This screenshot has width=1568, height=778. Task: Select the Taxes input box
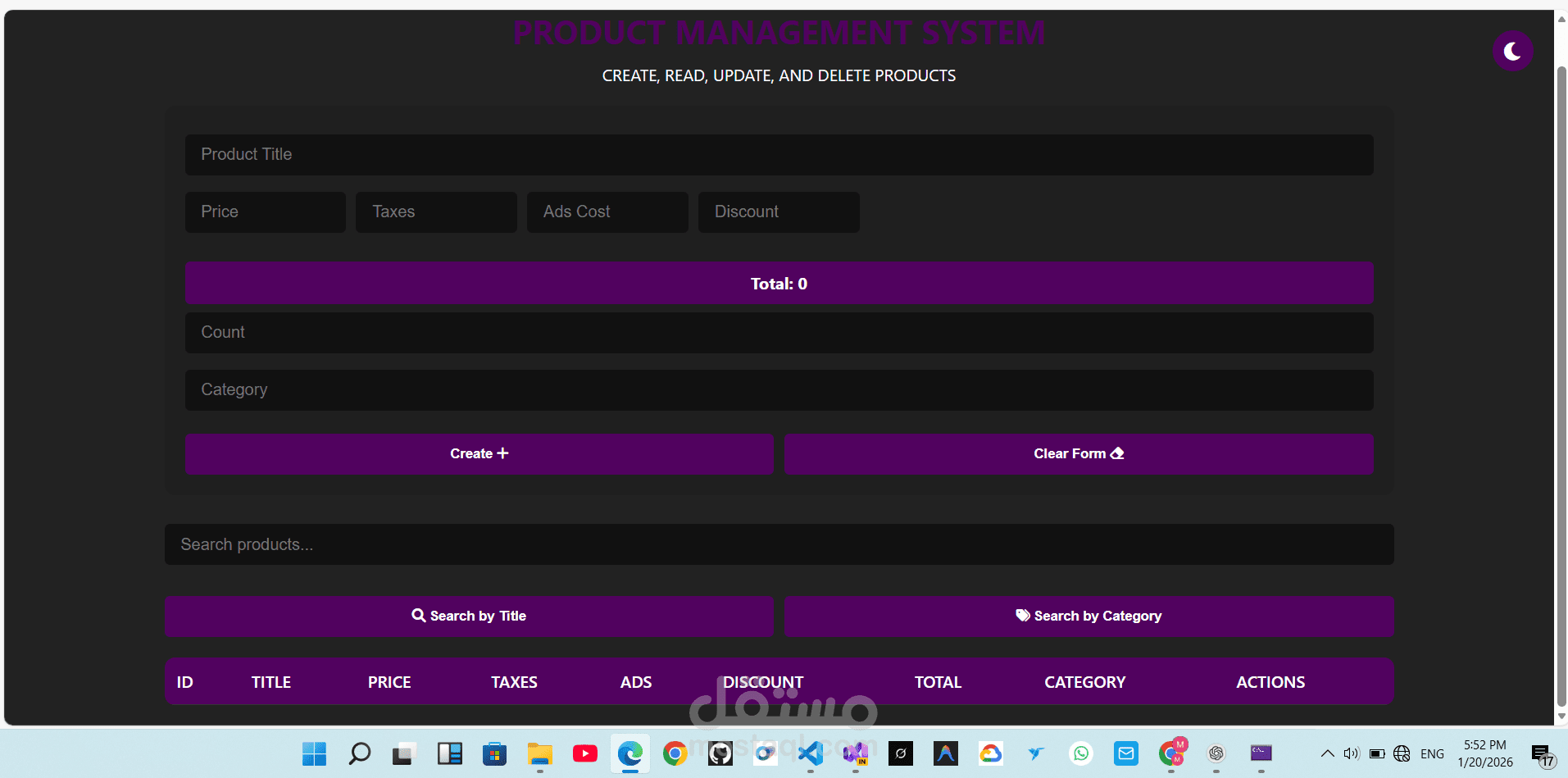pyautogui.click(x=436, y=212)
